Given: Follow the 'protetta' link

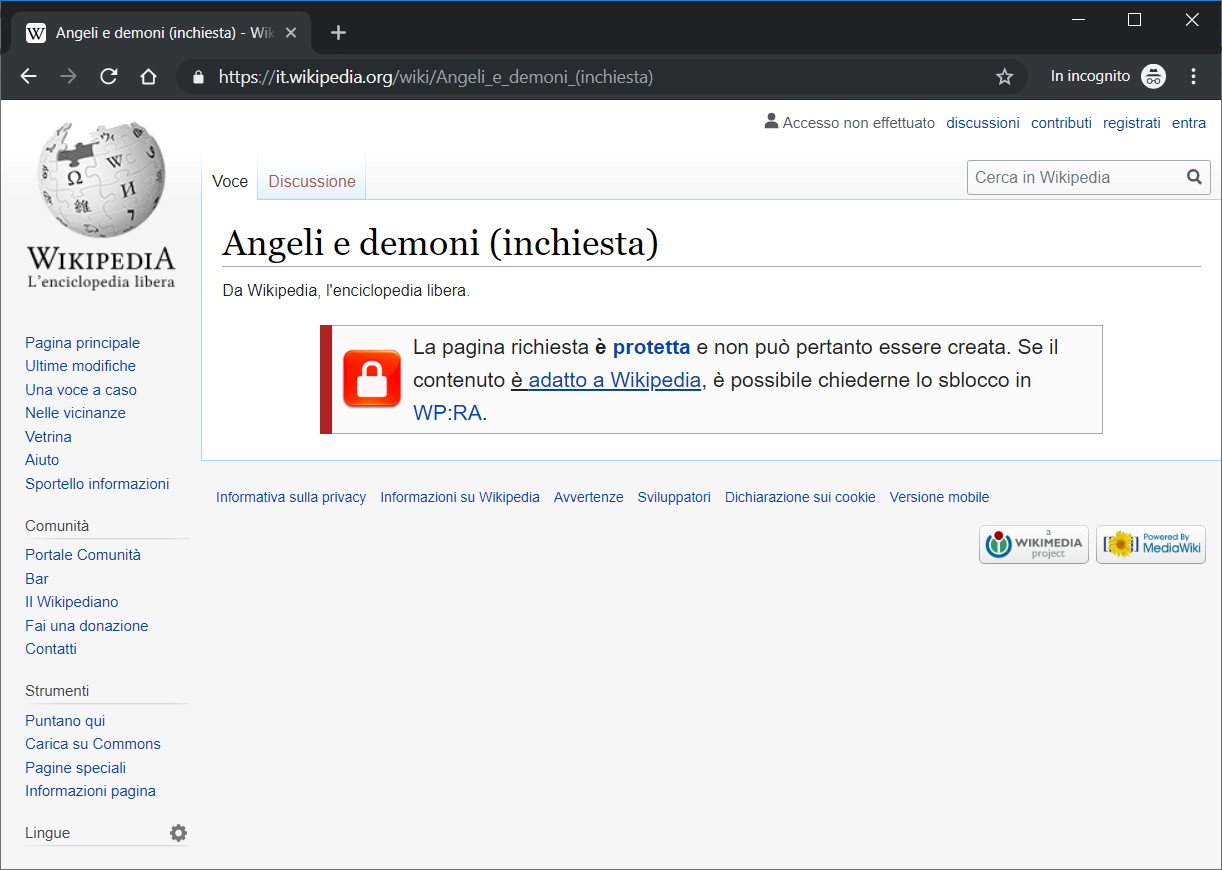Looking at the screenshot, I should 651,347.
